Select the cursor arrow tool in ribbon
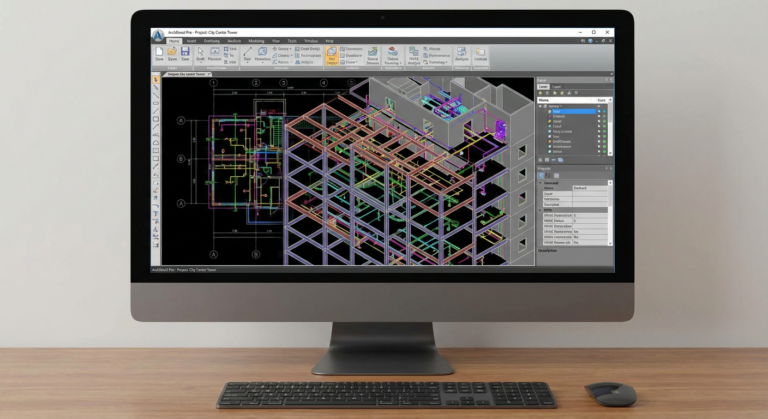 coord(200,51)
